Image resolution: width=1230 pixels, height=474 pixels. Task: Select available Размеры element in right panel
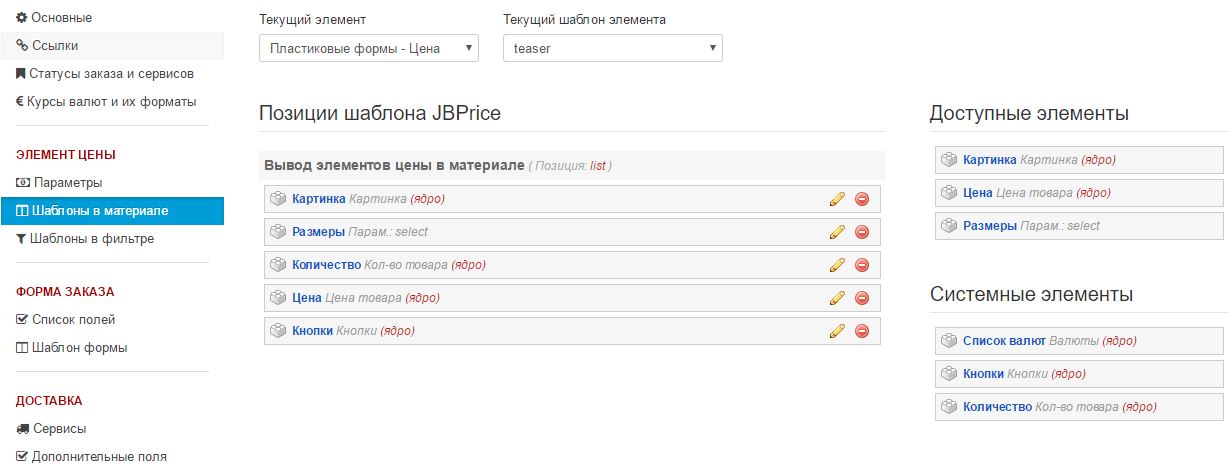[x=990, y=226]
